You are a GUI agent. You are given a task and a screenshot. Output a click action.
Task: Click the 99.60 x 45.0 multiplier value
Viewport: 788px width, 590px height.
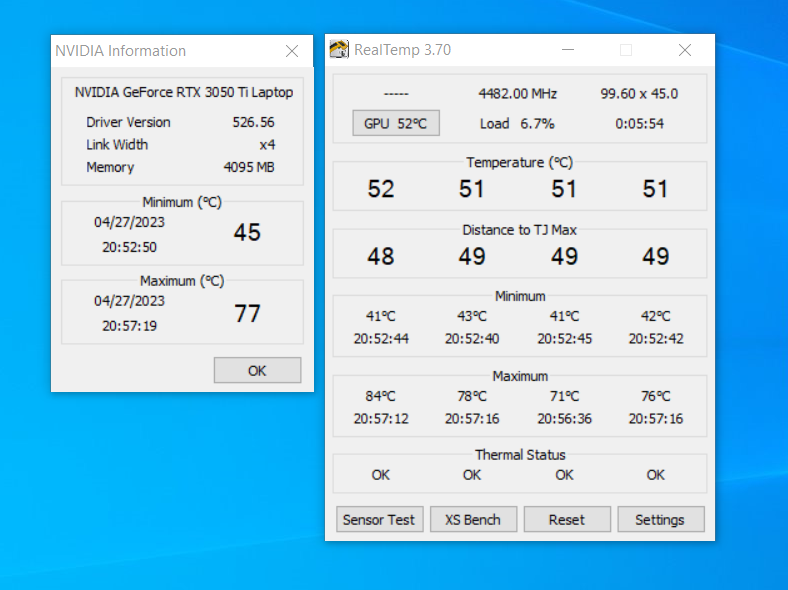click(x=639, y=94)
